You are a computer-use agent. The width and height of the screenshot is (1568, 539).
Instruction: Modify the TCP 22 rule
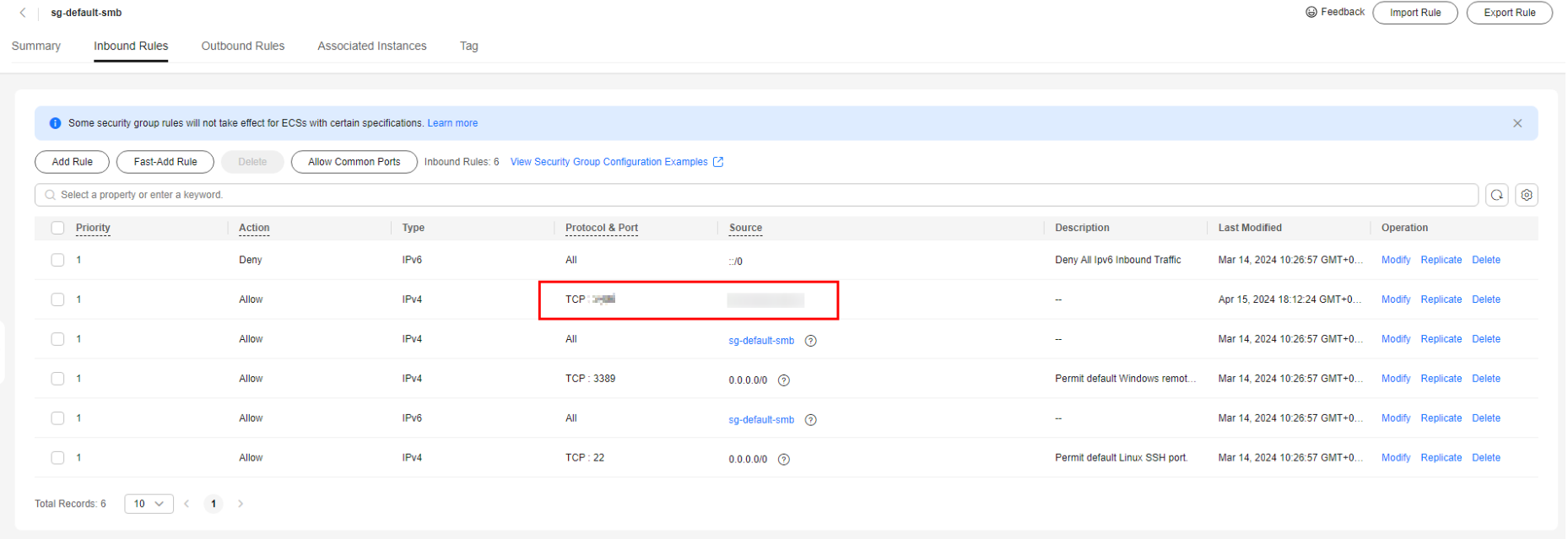click(1396, 458)
